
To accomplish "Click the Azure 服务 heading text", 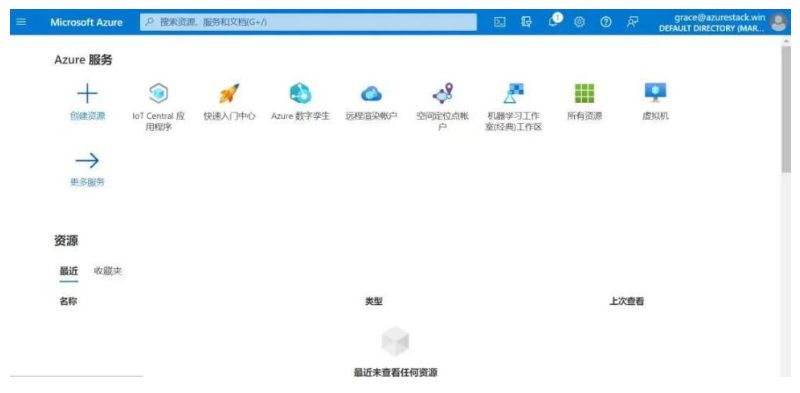I will click(83, 60).
